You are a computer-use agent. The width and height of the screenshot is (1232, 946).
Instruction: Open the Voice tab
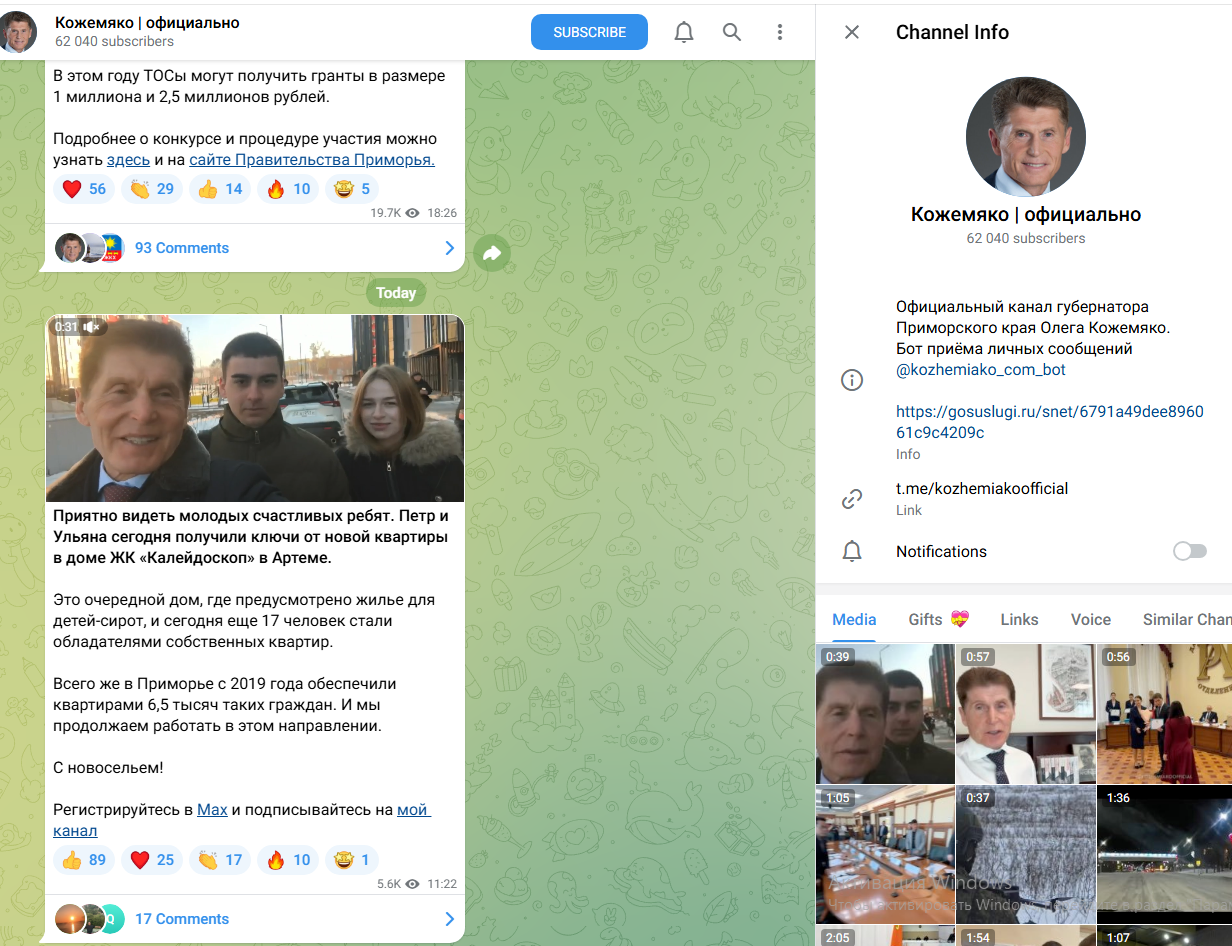1090,619
